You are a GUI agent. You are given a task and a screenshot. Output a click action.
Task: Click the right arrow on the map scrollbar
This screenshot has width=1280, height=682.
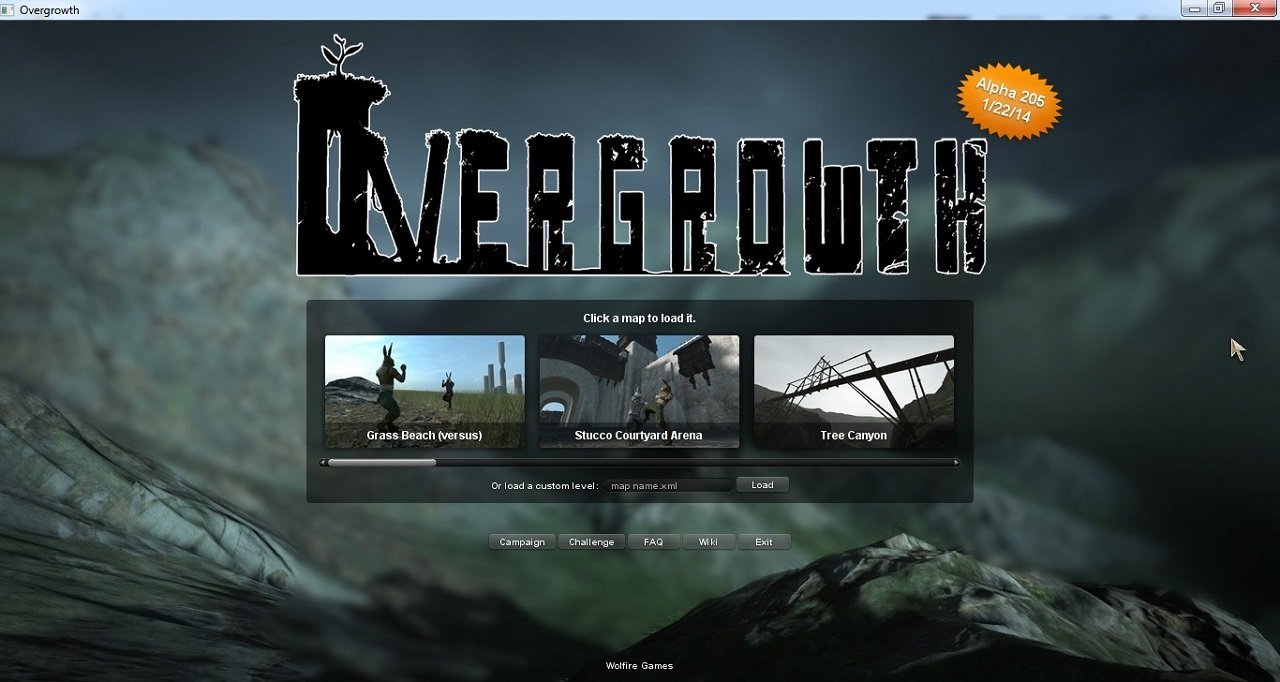click(956, 462)
